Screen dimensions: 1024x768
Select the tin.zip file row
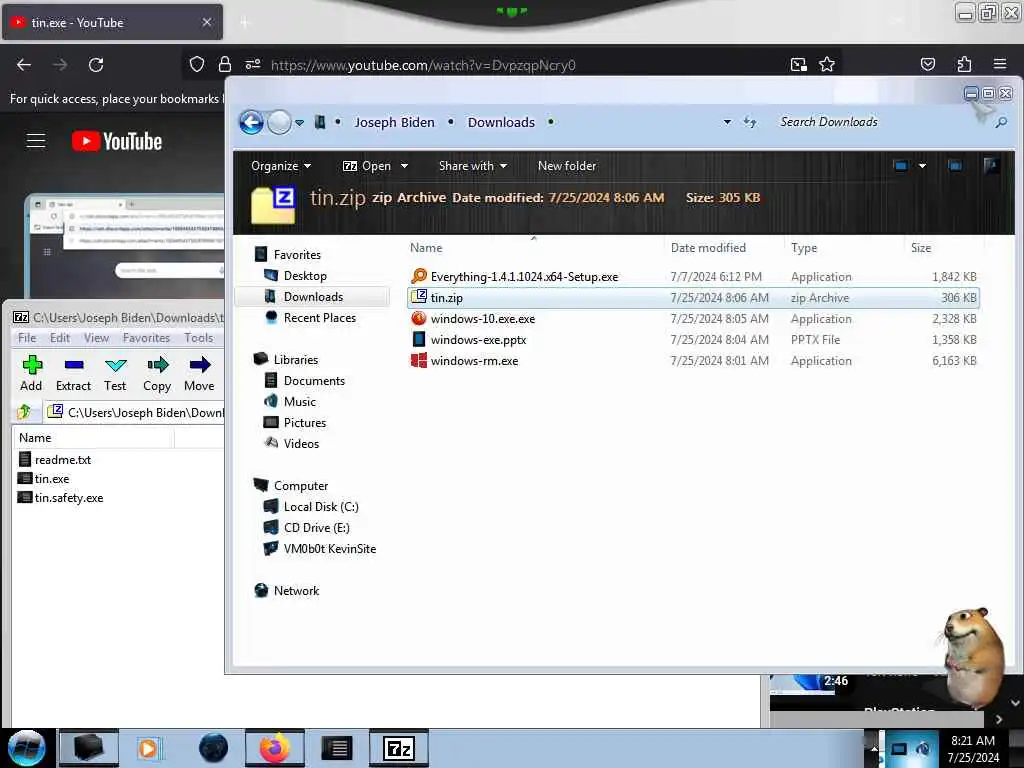[693, 298]
